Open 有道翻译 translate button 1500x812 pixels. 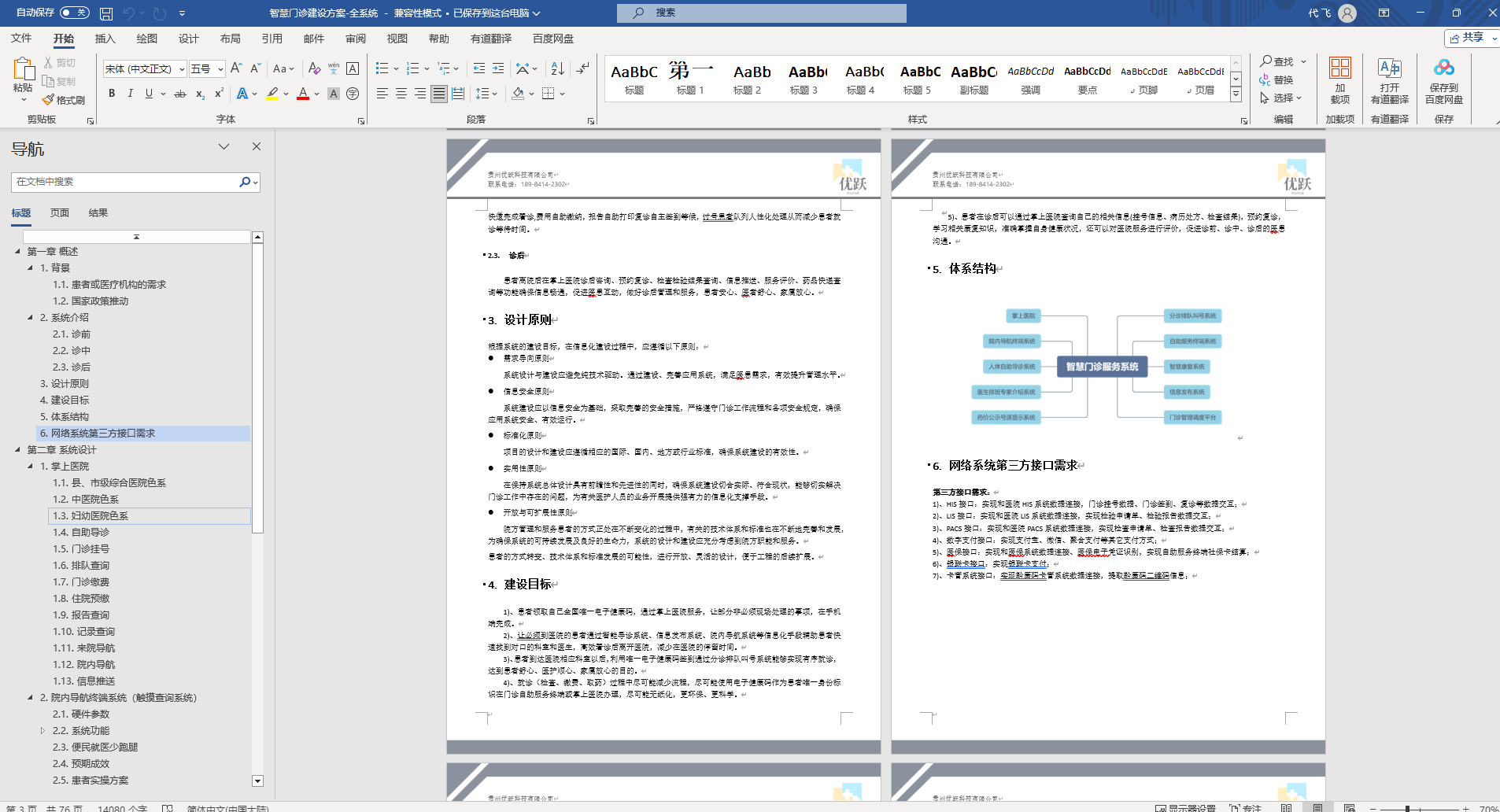point(1390,81)
